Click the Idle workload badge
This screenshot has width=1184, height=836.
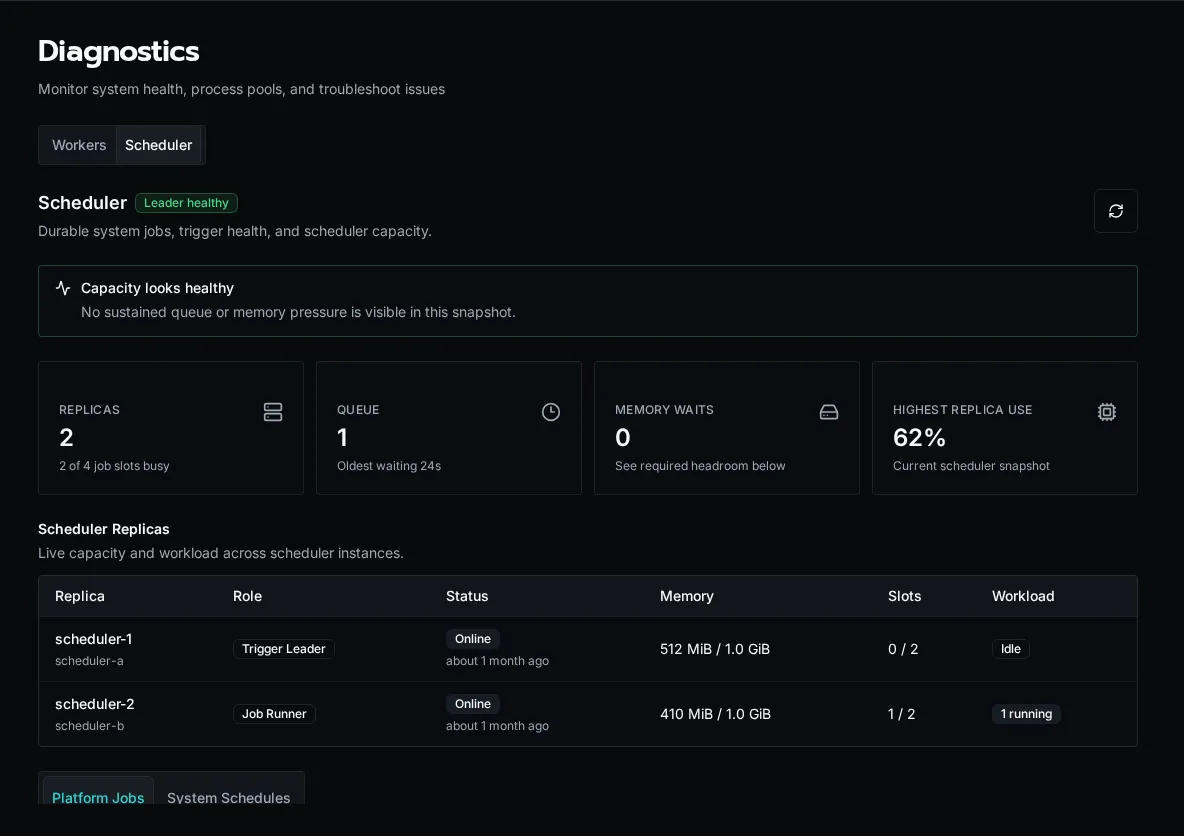(x=1010, y=649)
